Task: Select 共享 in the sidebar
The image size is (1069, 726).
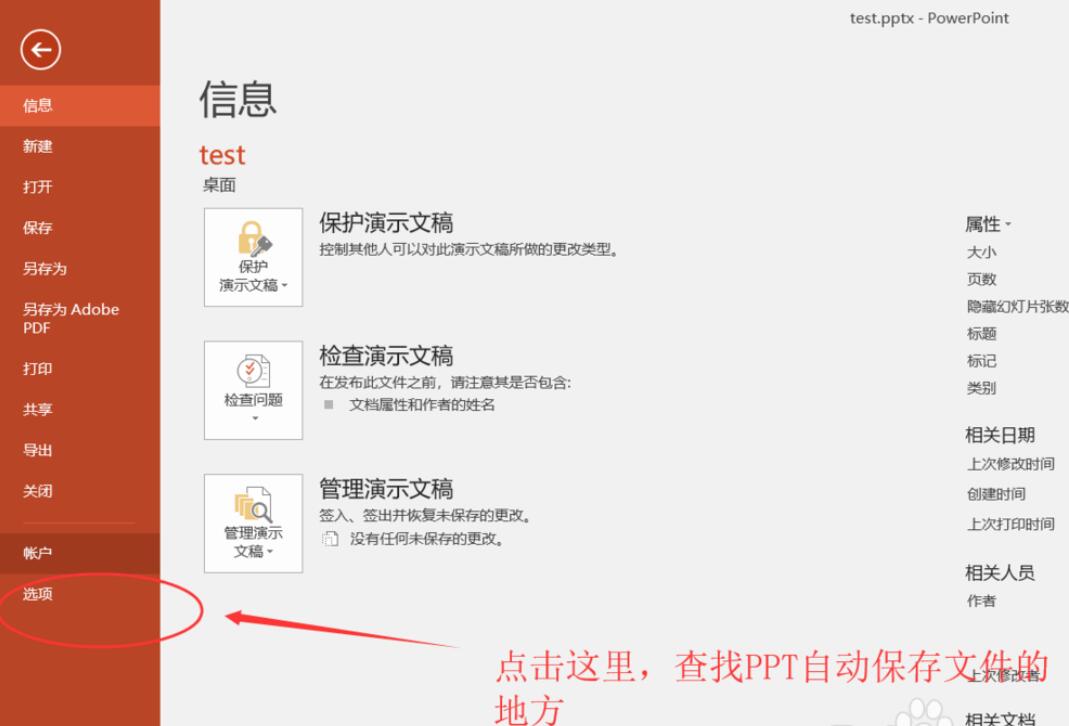Action: pos(36,409)
